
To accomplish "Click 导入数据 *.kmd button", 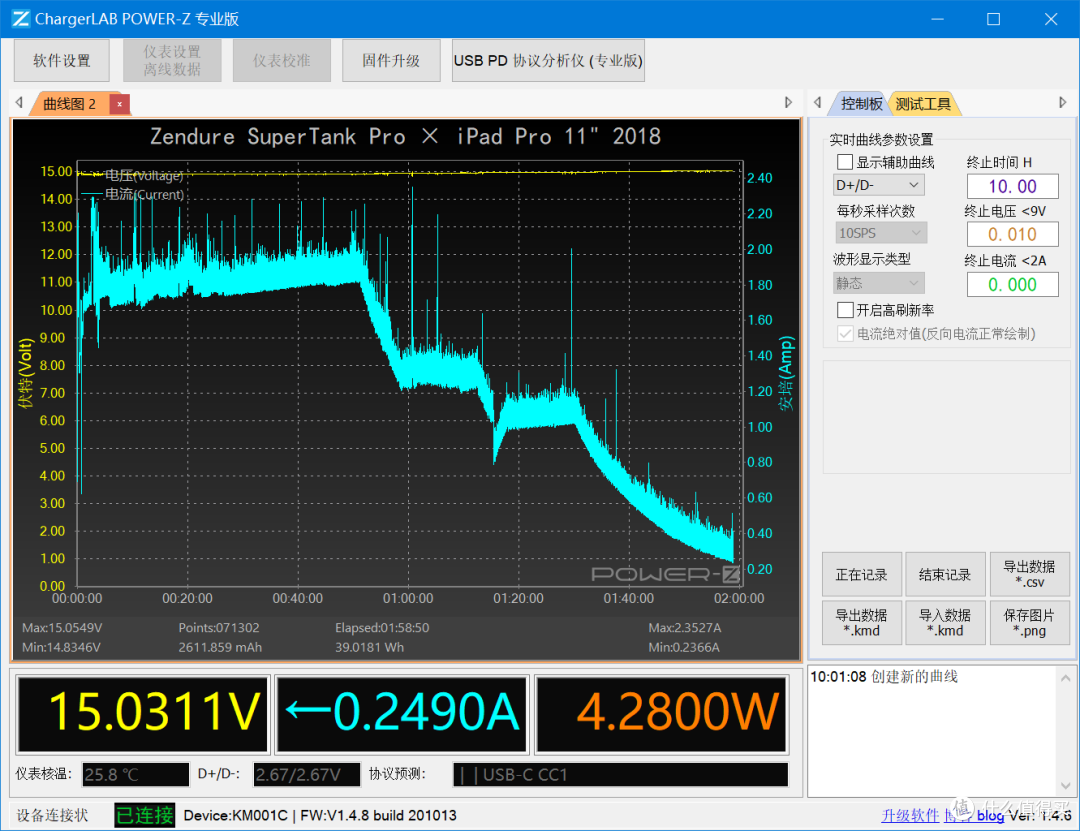I will (945, 623).
